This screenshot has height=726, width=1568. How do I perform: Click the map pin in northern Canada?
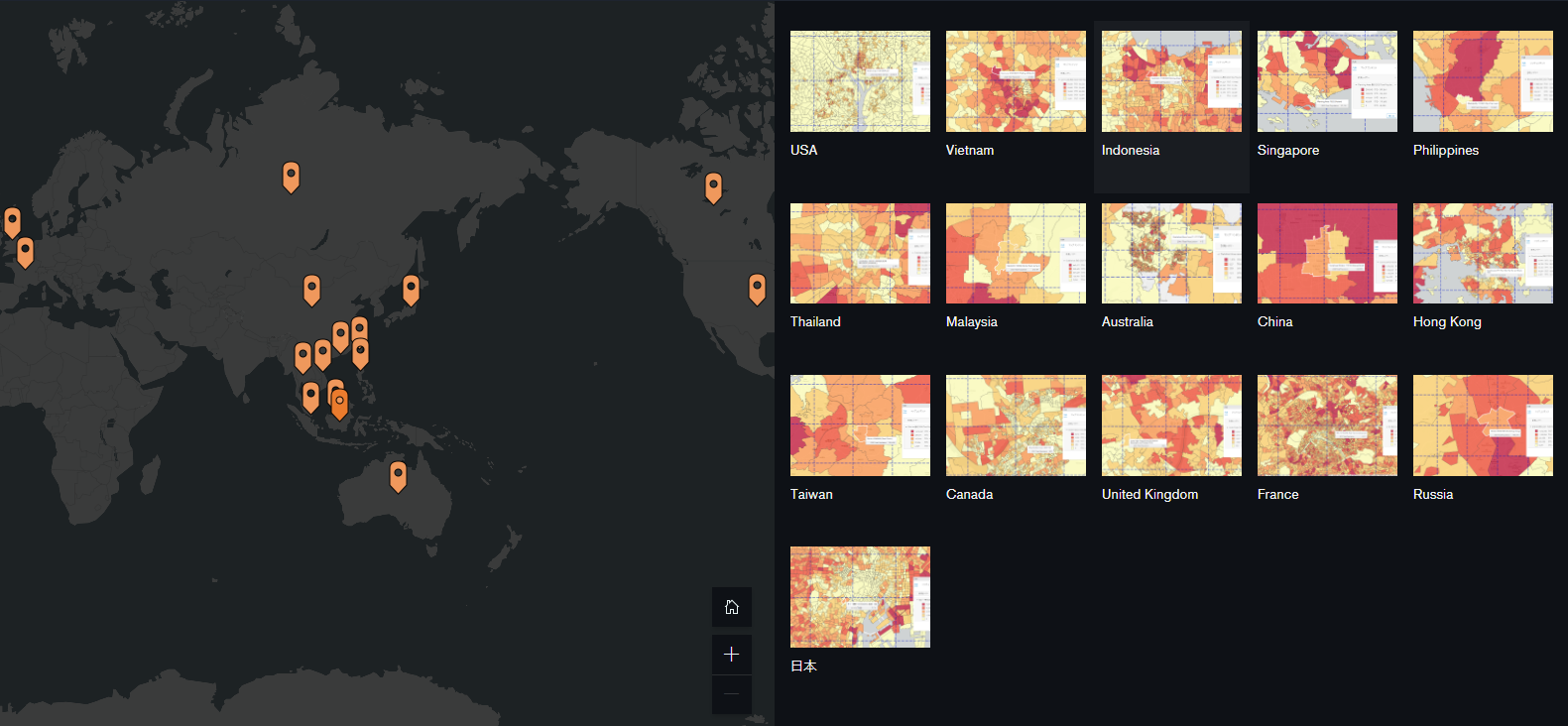(713, 185)
